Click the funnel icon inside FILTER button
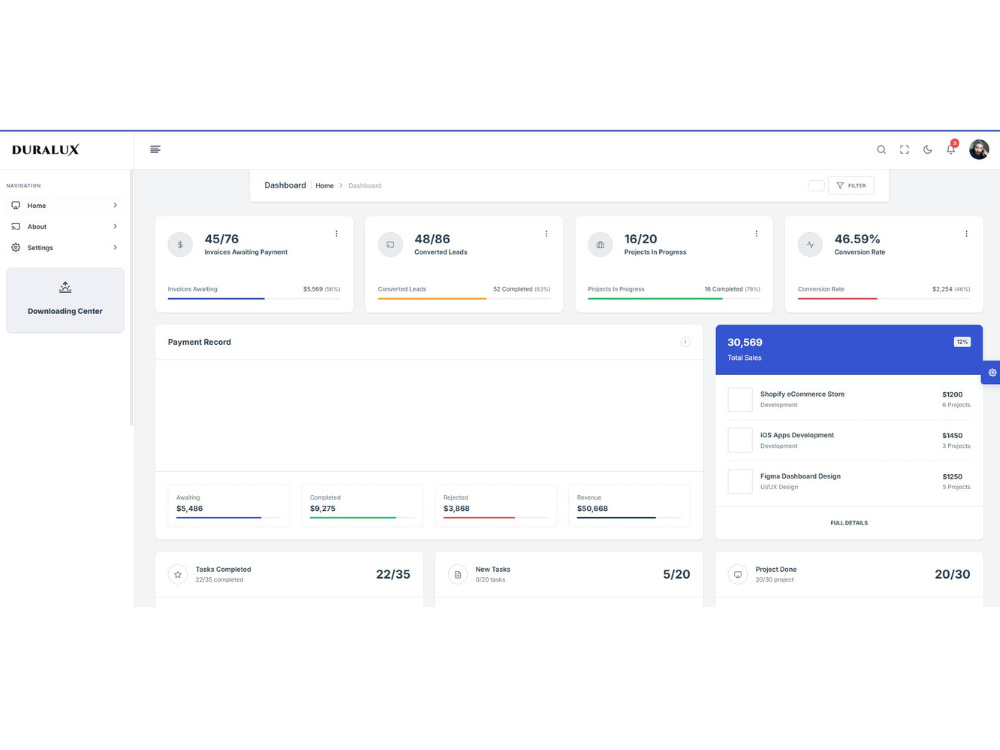 pos(840,186)
